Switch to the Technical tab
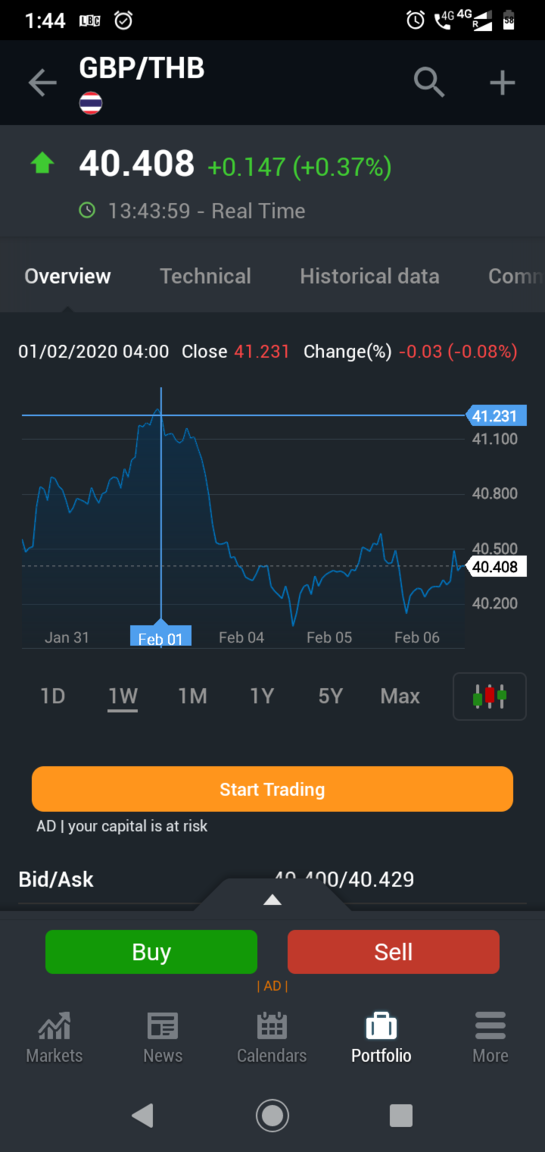This screenshot has height=1152, width=545. 206,276
